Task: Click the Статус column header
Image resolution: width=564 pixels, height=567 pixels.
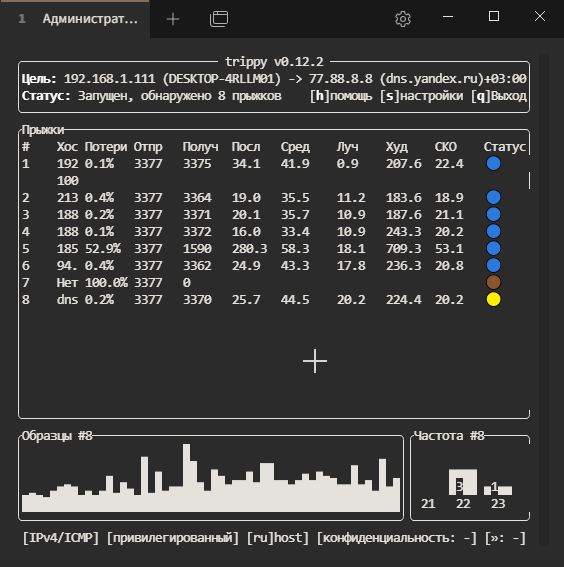Action: click(505, 147)
